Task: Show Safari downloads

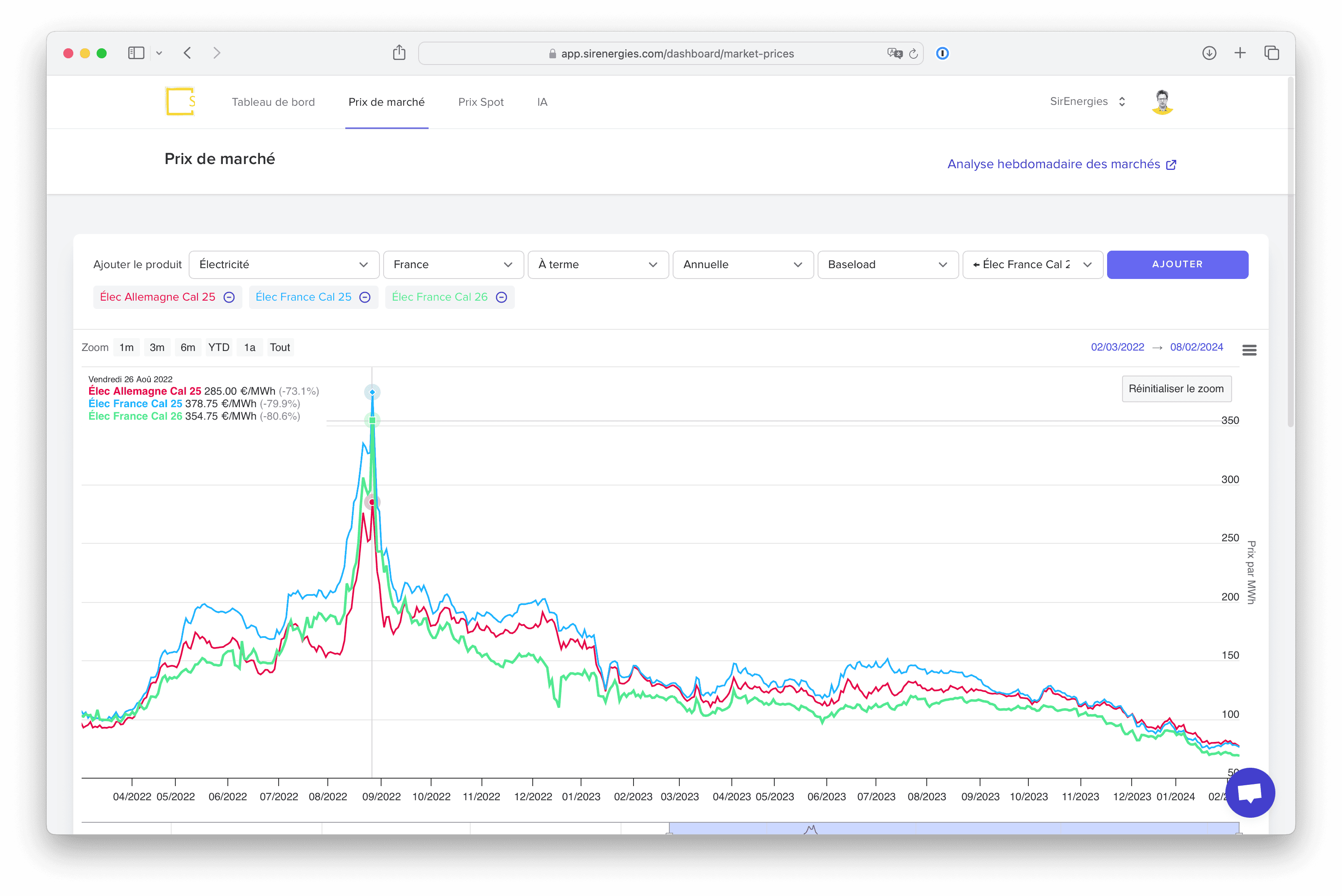Action: pyautogui.click(x=1209, y=53)
